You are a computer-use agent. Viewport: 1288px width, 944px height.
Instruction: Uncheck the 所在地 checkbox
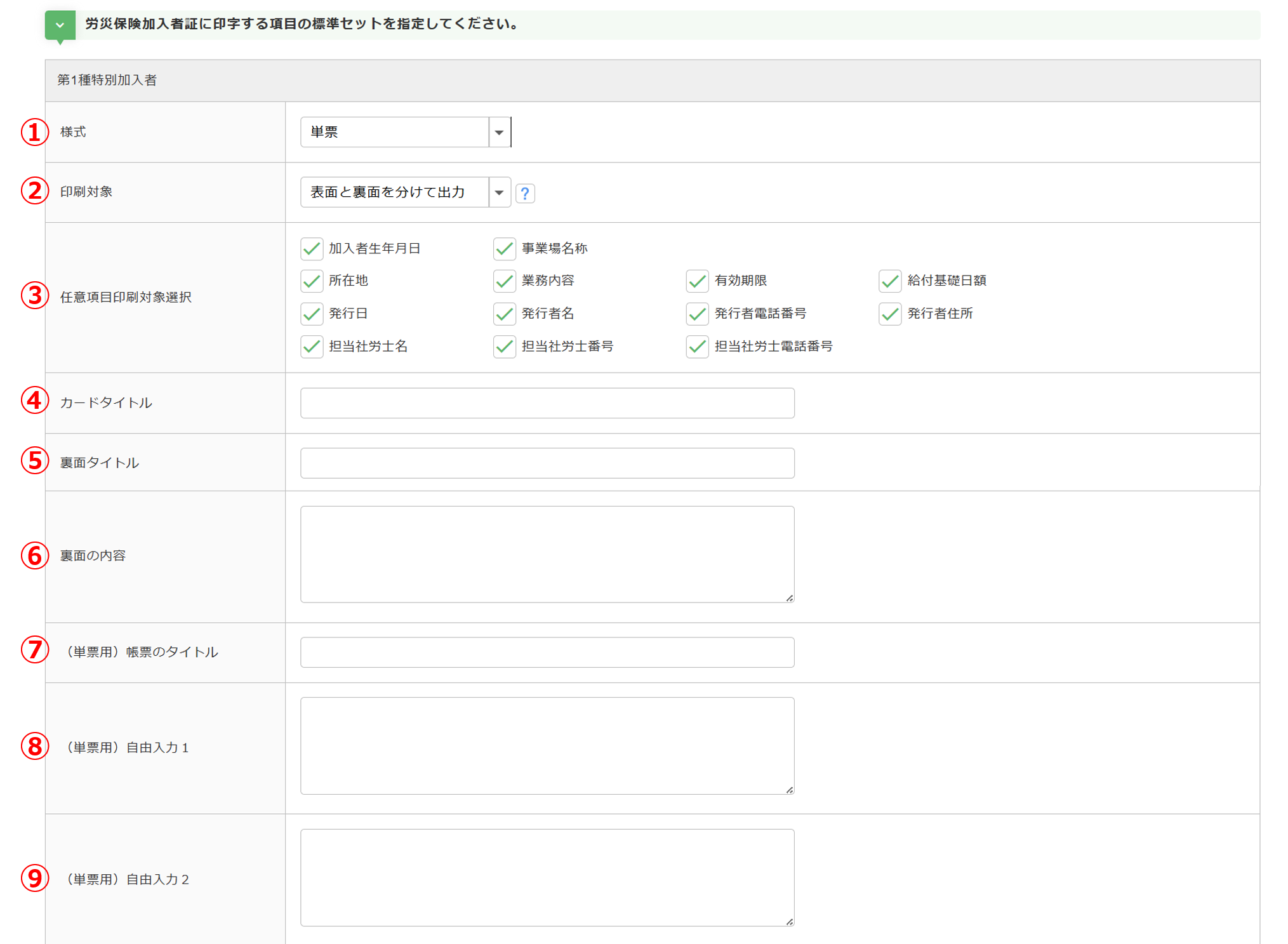[312, 281]
